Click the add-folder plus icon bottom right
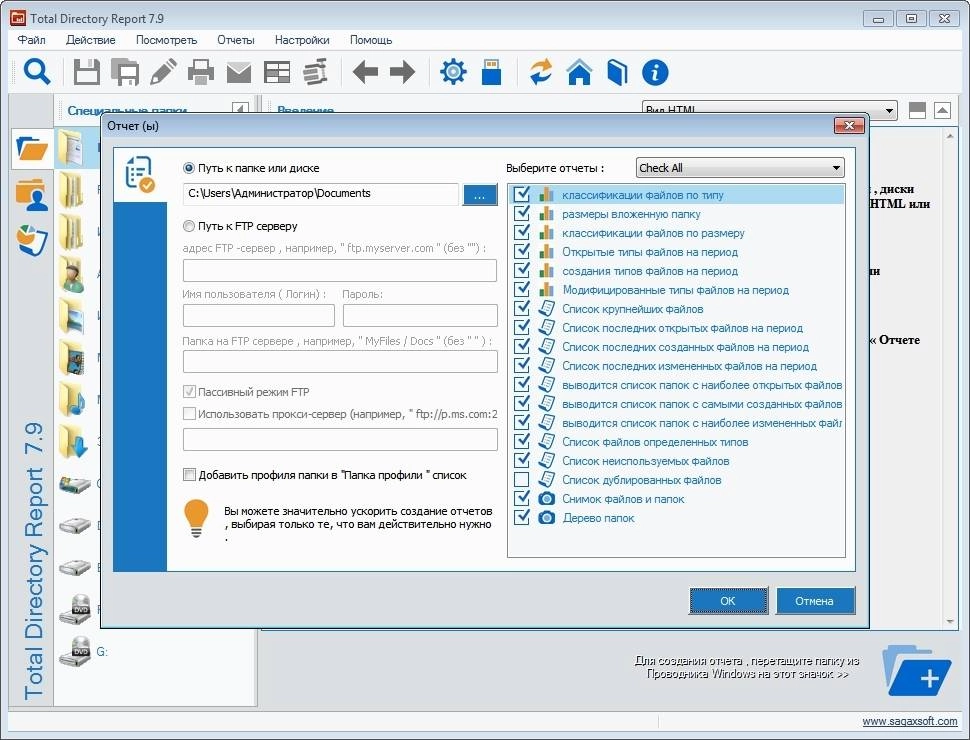This screenshot has height=740, width=970. [x=917, y=671]
